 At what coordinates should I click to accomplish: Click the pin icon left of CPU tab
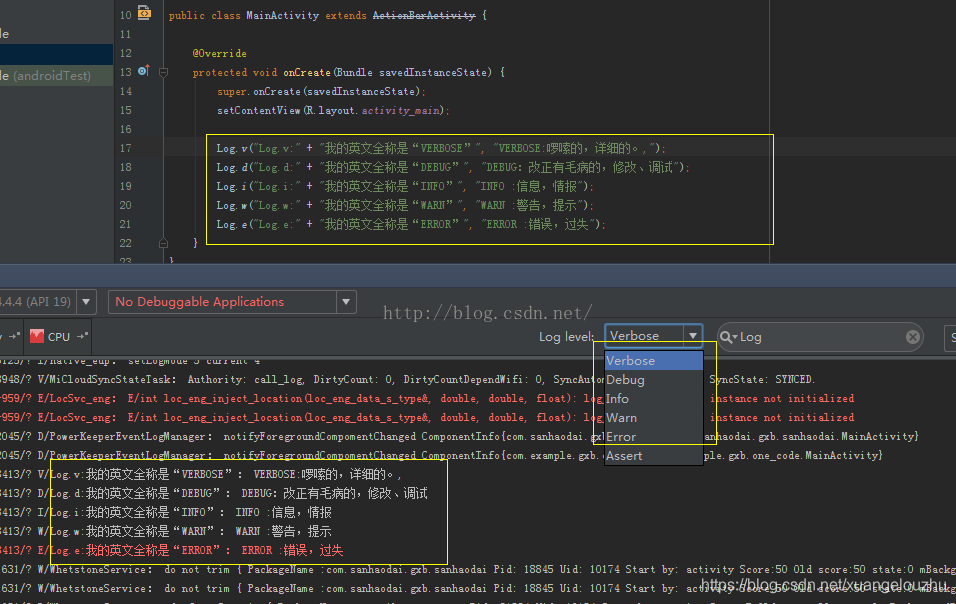13,336
